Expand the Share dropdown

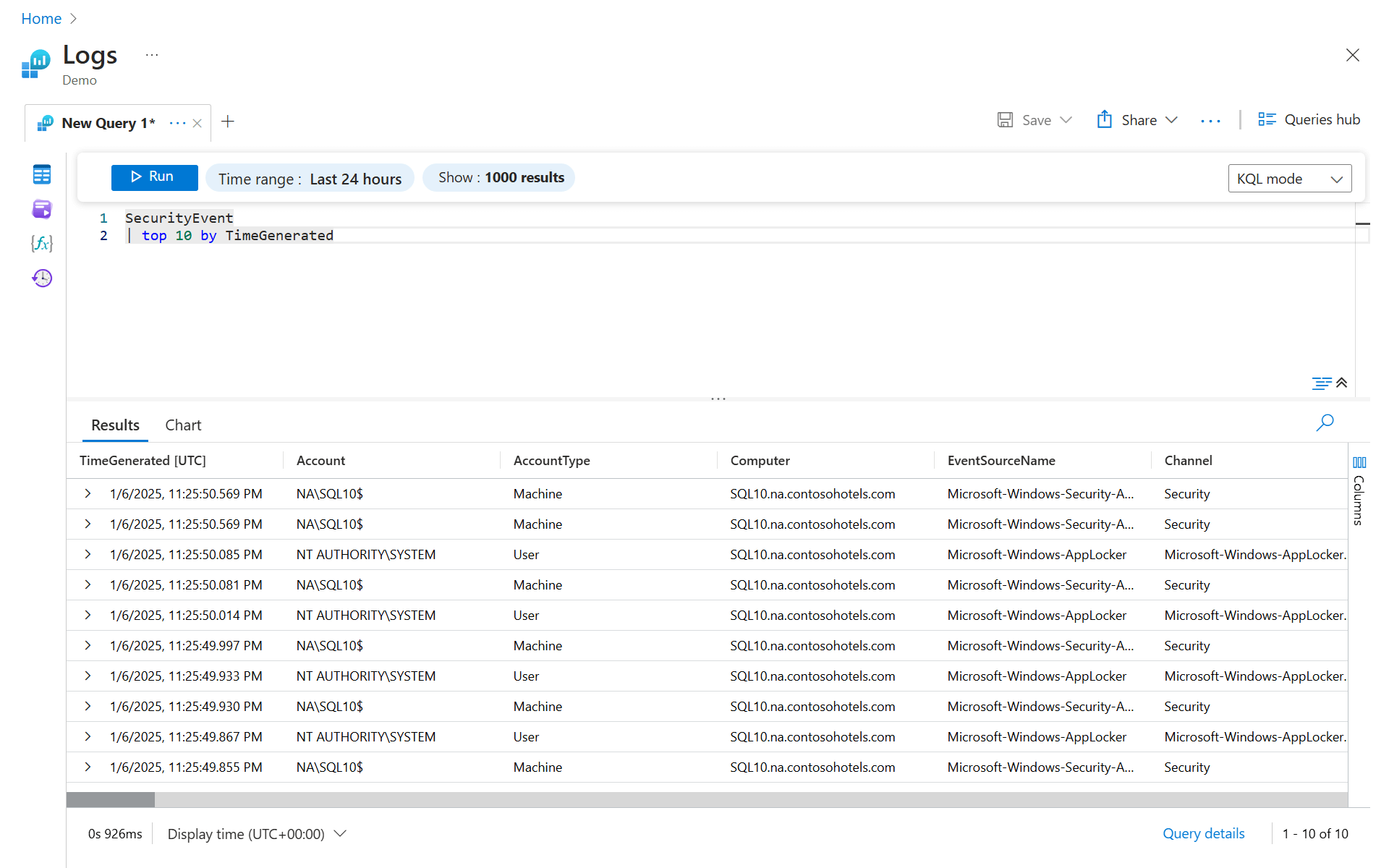pyautogui.click(x=1138, y=120)
